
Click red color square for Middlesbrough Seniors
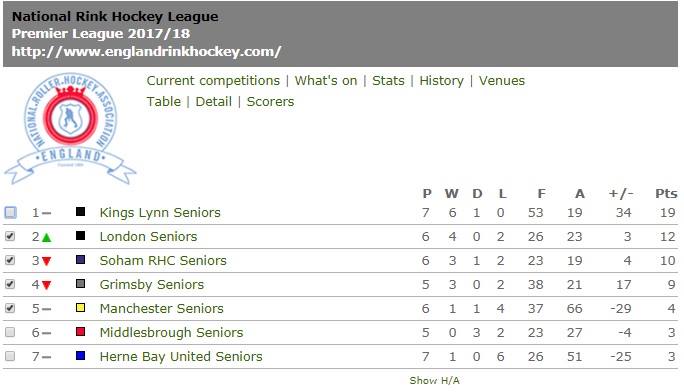point(80,332)
